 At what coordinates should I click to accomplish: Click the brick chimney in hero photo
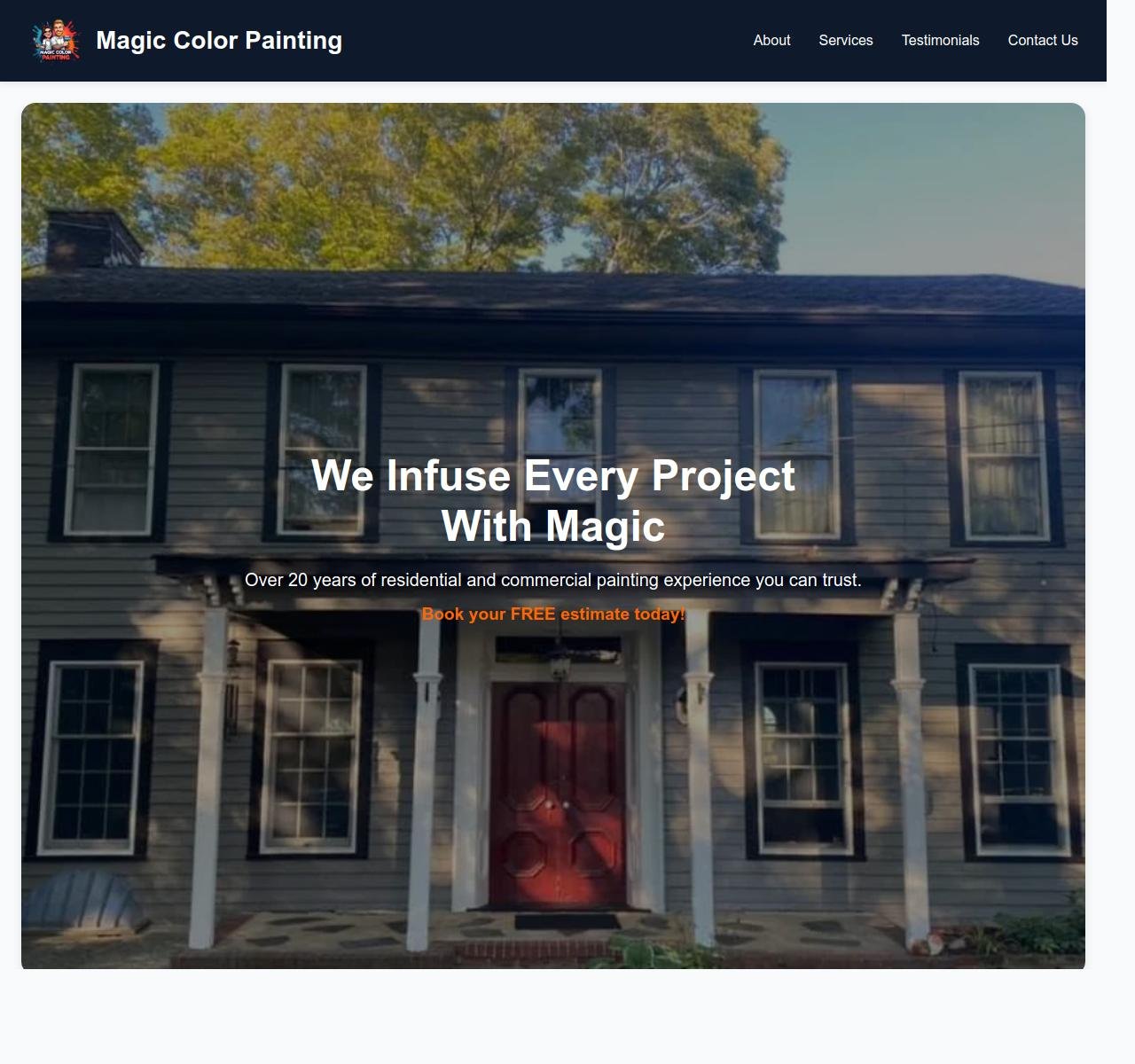pyautogui.click(x=92, y=238)
